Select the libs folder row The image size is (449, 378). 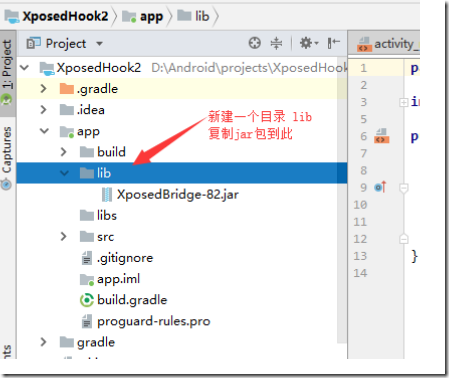(x=182, y=215)
